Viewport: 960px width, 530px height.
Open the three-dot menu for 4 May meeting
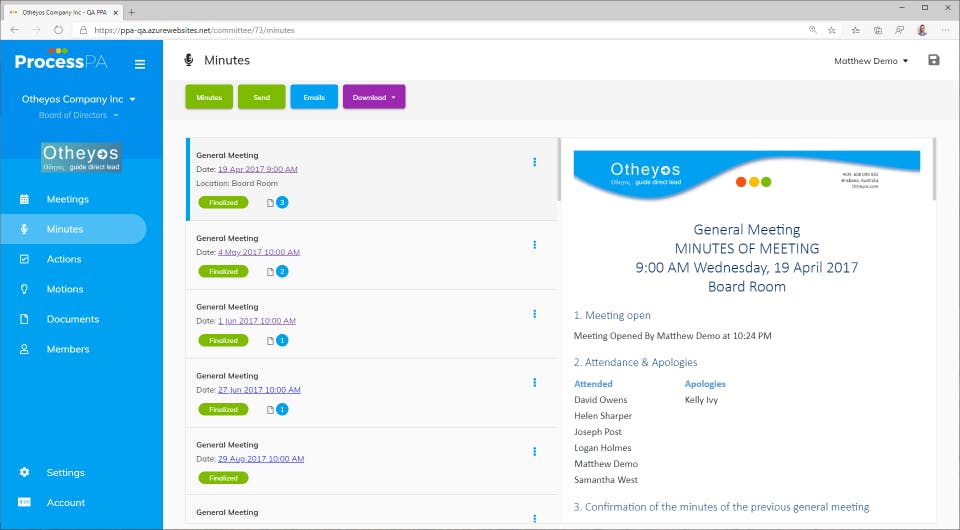(534, 245)
